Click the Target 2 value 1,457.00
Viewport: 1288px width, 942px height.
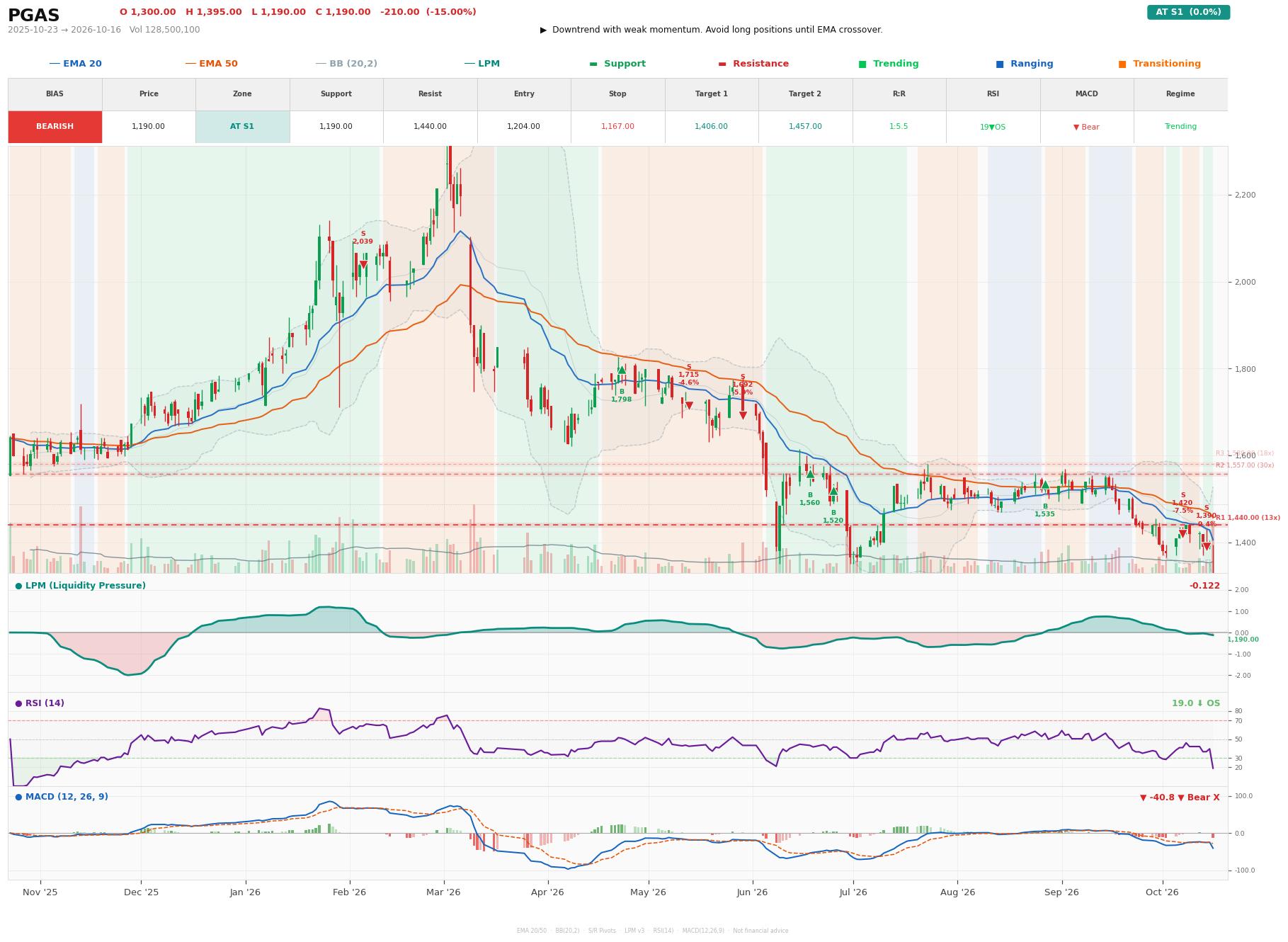pyautogui.click(x=805, y=127)
